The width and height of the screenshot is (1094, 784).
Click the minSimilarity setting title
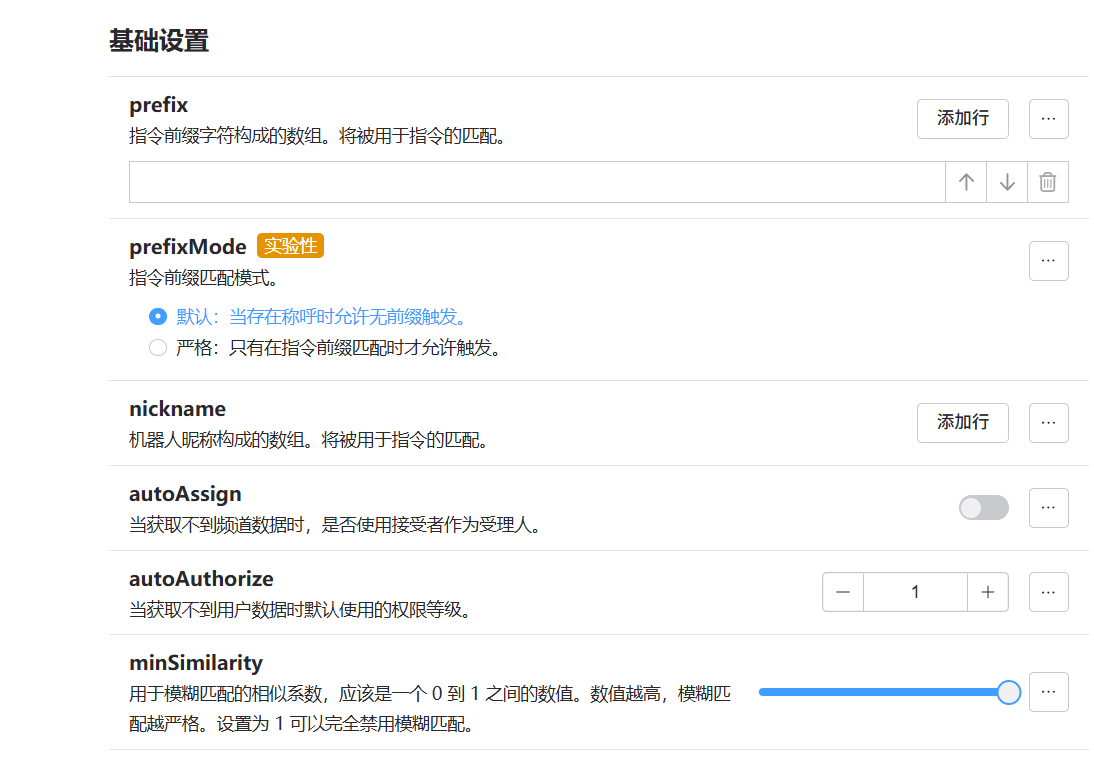coord(196,663)
